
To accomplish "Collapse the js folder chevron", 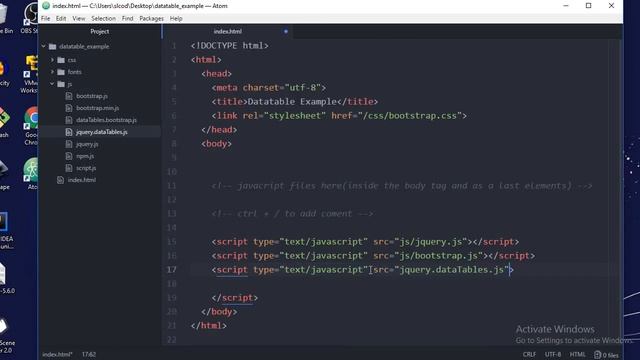I will coord(52,84).
